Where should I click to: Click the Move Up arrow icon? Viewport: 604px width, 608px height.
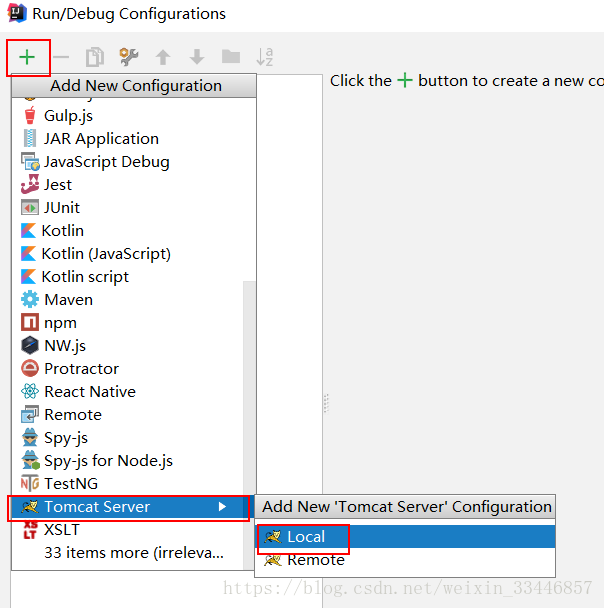163,57
